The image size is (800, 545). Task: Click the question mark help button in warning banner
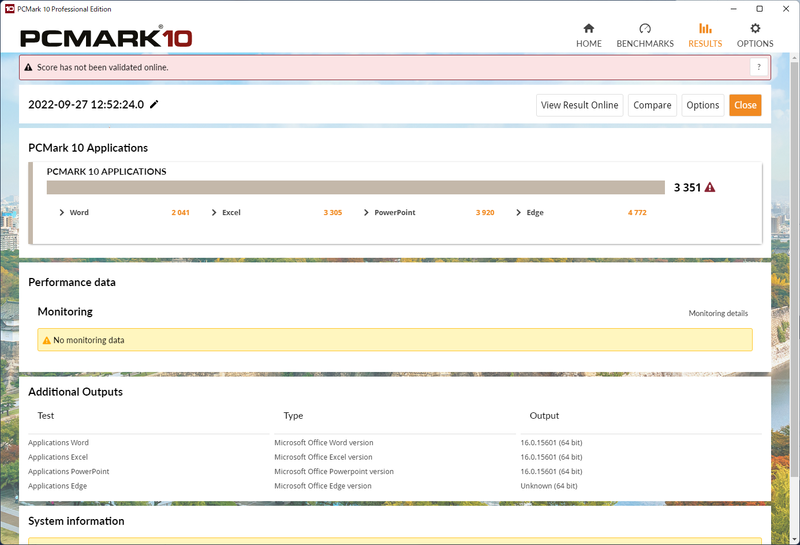click(759, 67)
